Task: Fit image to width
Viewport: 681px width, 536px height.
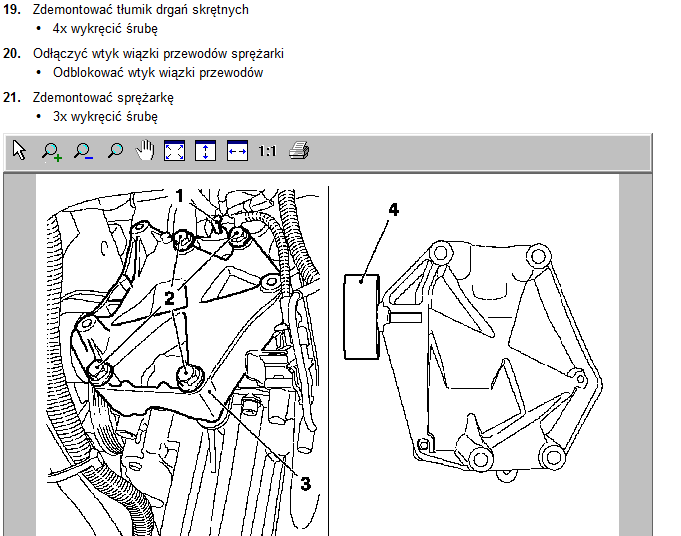Action: [237, 151]
